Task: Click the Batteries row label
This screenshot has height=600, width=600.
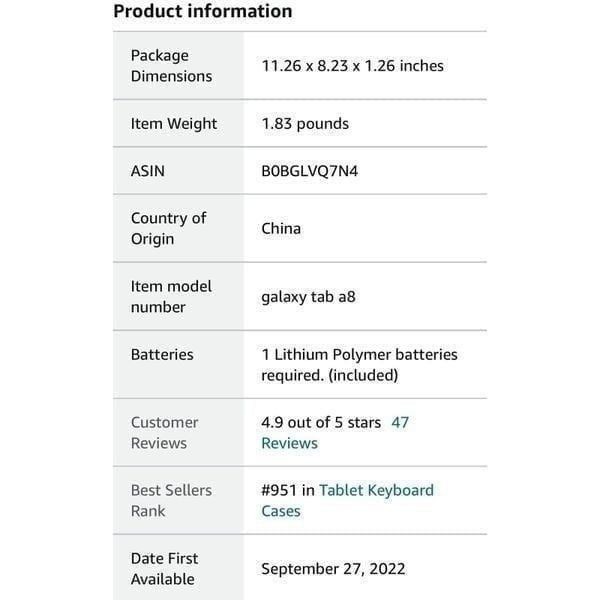Action: [162, 354]
